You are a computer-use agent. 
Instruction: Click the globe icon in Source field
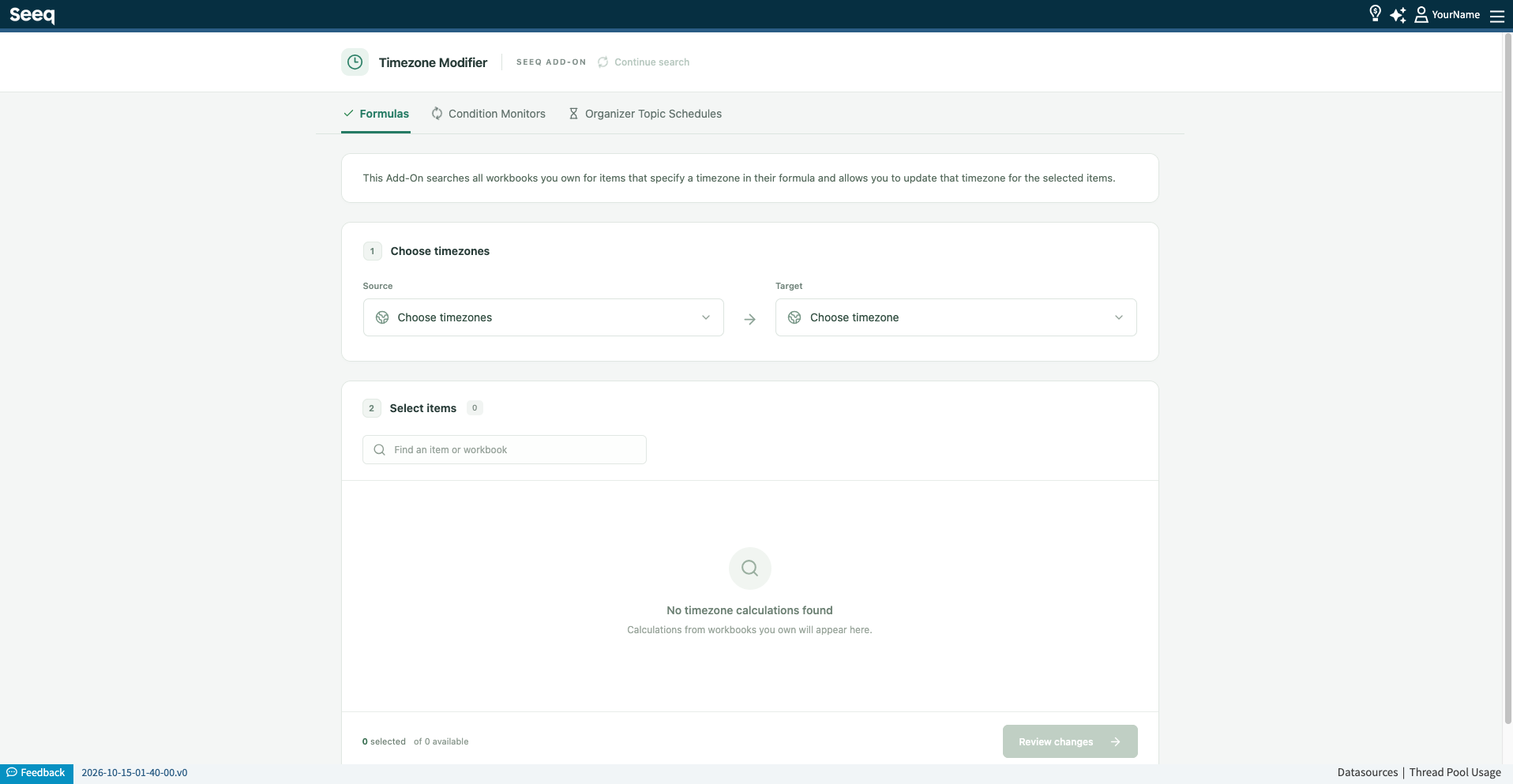(x=382, y=317)
